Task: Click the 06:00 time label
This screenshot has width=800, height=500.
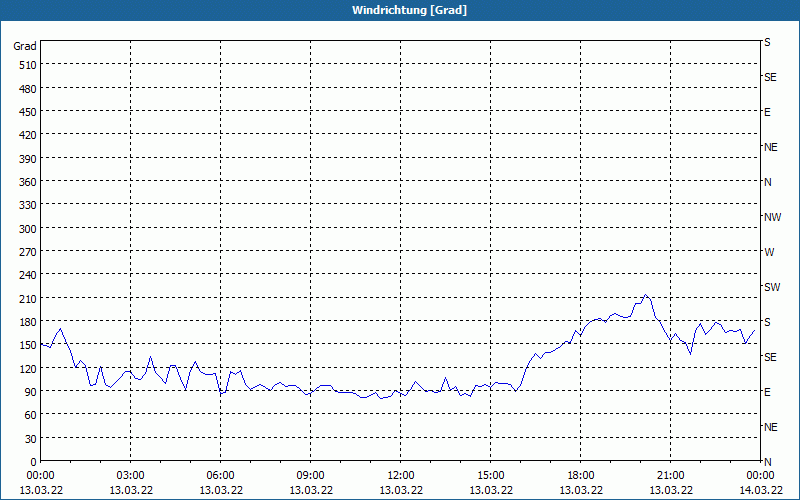Action: tap(220, 476)
